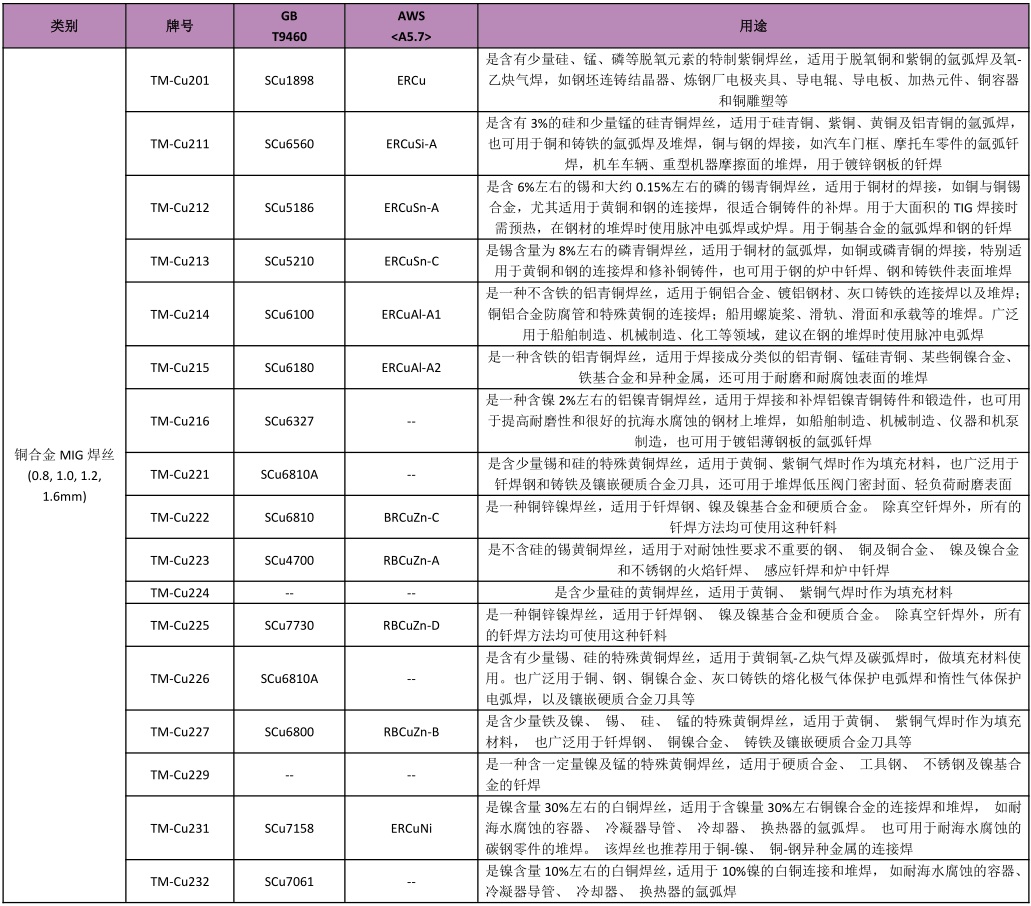Select the TM-Cu214 grade cell
Image resolution: width=1031 pixels, height=906 pixels.
click(x=179, y=314)
